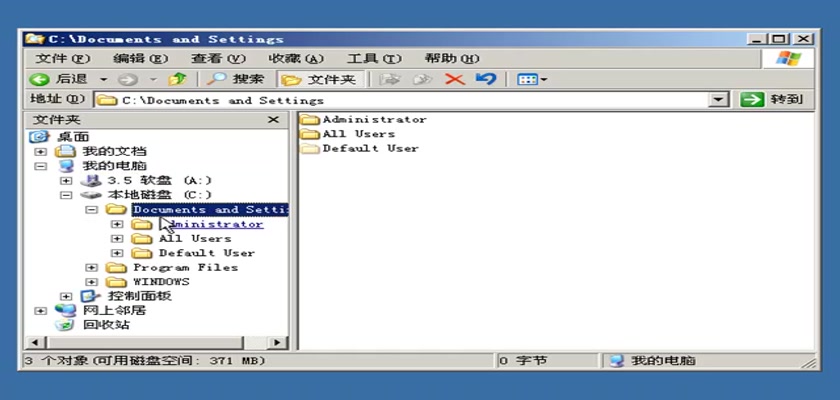Screen dimensions: 840x400
Task: Open the Search (搜索) toolbar button
Action: tap(237, 79)
